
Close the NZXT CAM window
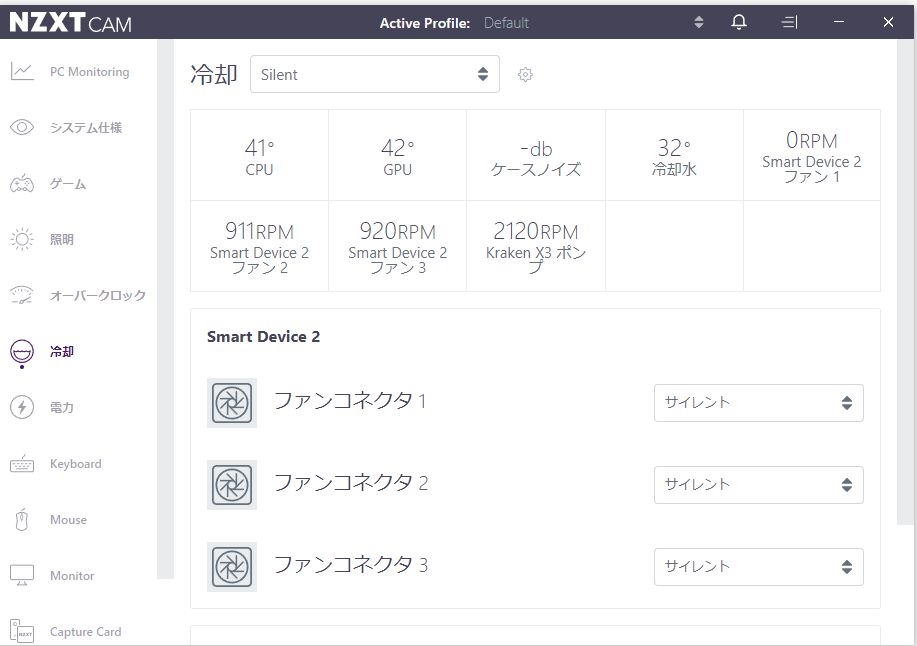pyautogui.click(x=888, y=22)
